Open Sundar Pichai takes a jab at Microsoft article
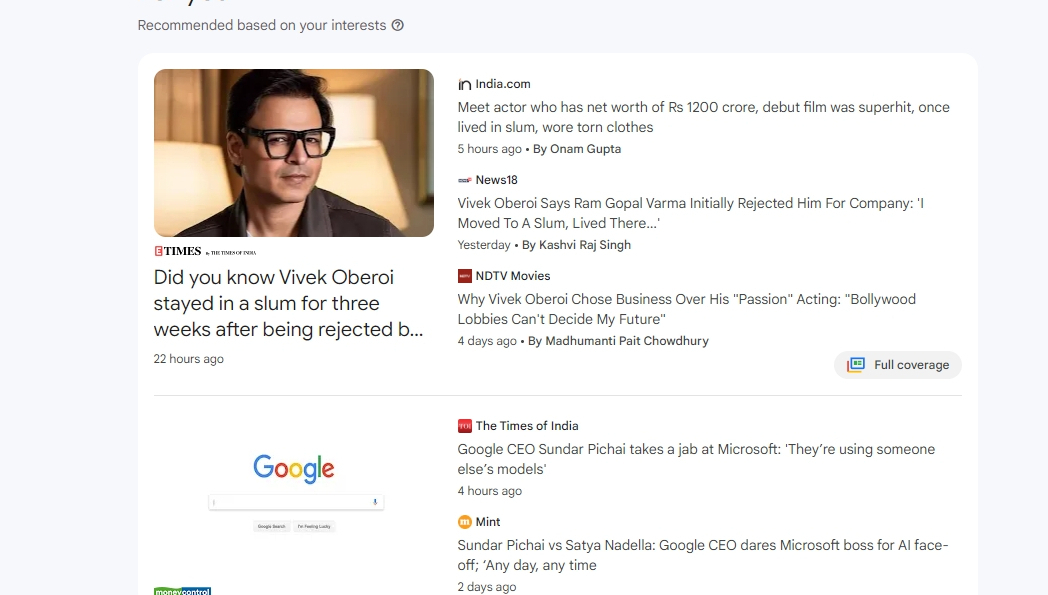 pyautogui.click(x=696, y=459)
